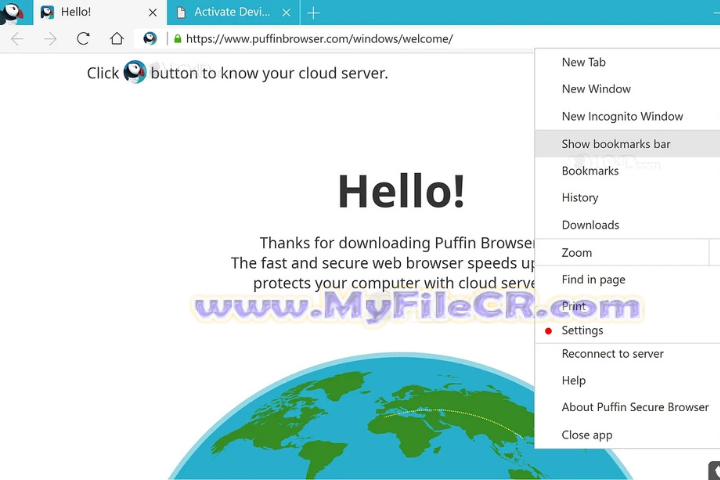Switch to the Hello! tab
720x480 pixels.
100,12
